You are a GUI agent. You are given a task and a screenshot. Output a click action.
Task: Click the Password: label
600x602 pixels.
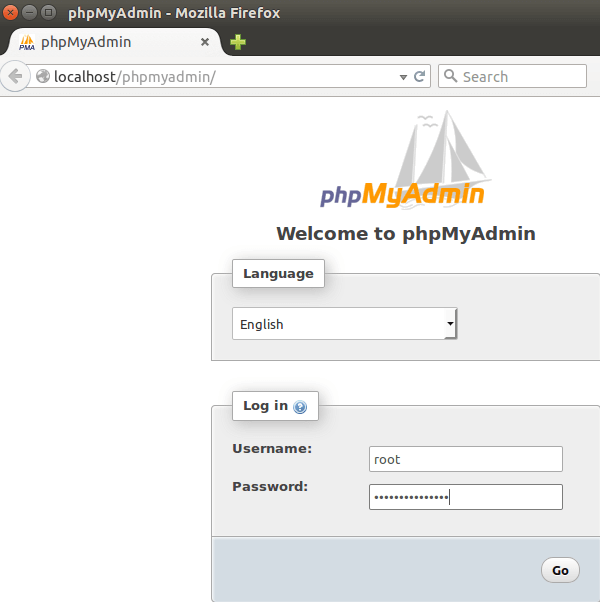(270, 486)
